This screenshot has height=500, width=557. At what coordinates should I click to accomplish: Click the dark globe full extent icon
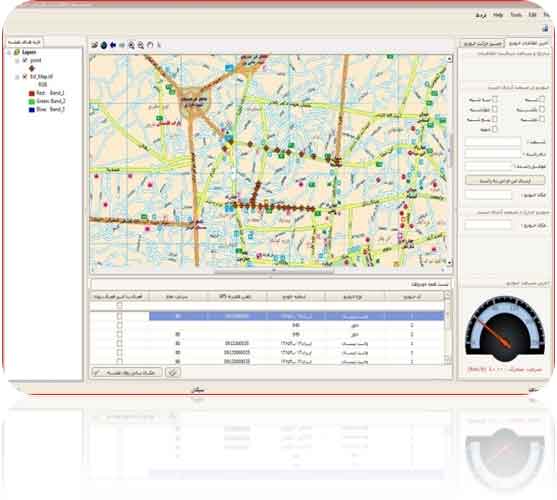point(104,45)
